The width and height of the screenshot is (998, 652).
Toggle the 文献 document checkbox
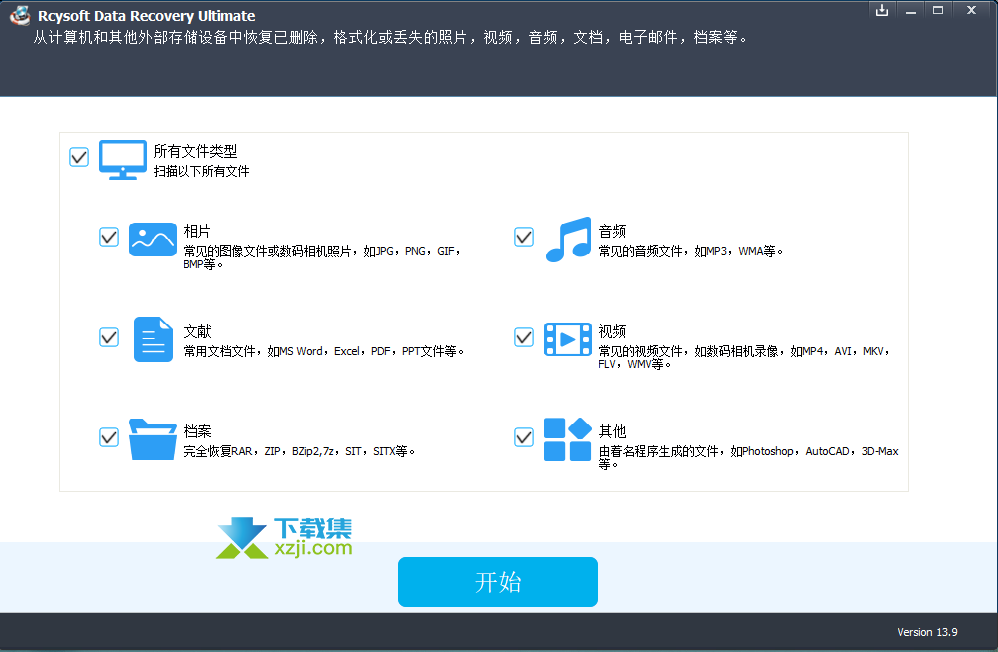click(109, 337)
